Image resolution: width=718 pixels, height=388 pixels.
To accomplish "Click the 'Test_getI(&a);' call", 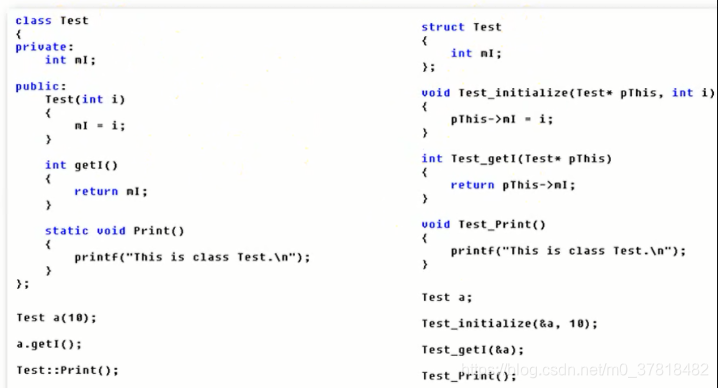I will (473, 350).
